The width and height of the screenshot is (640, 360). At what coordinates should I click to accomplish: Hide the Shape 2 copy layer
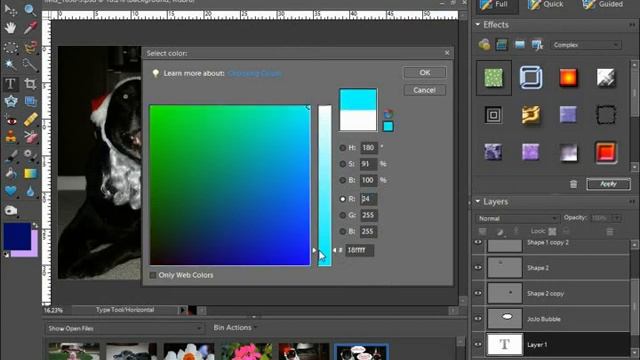(x=478, y=293)
